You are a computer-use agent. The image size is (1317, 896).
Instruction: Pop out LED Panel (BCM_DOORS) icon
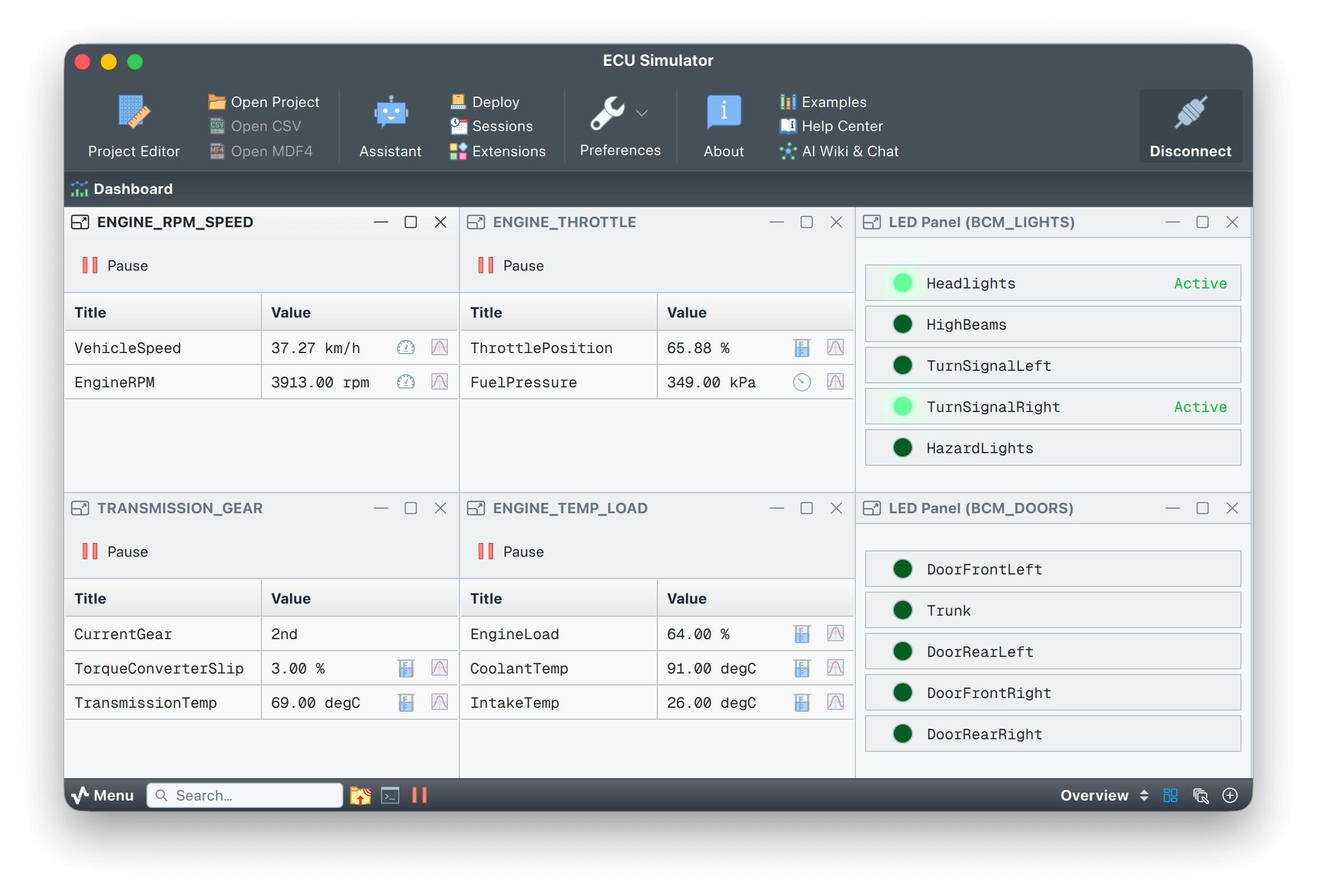872,508
